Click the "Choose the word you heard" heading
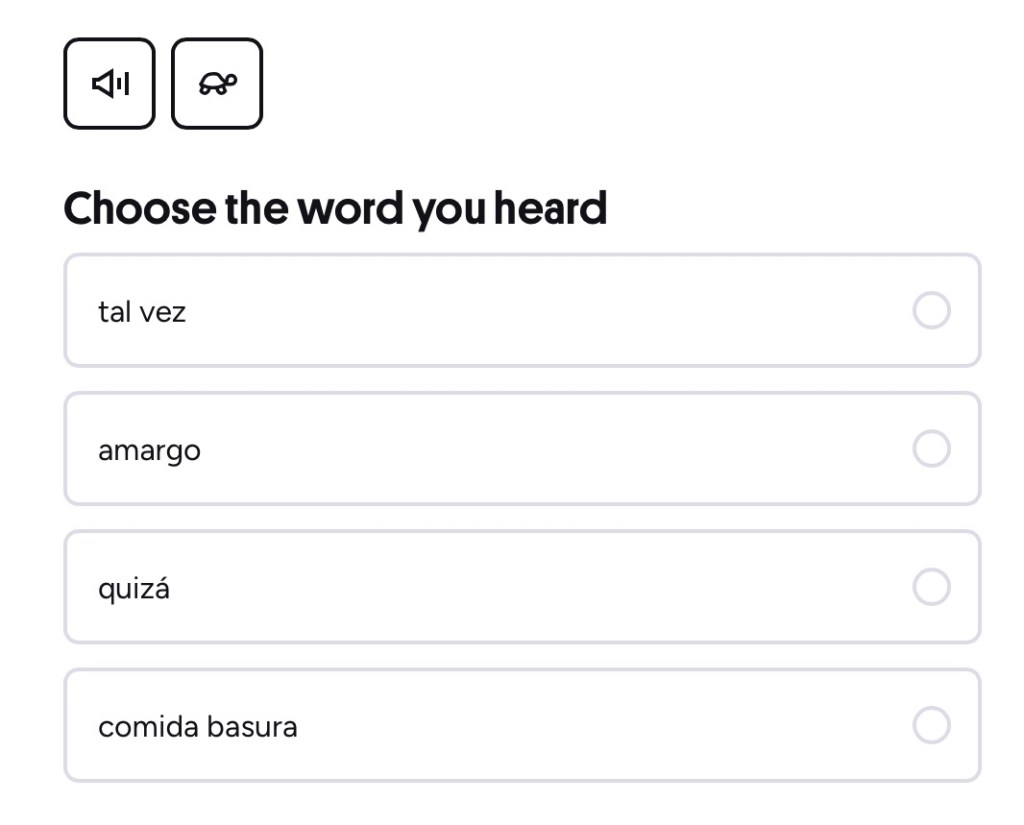 point(335,208)
